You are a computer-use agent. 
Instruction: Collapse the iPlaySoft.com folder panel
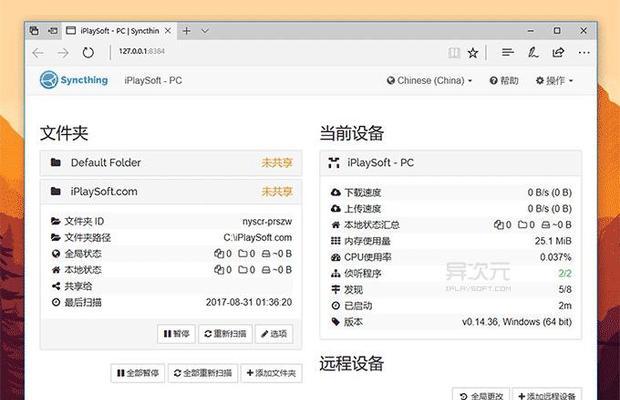click(171, 192)
